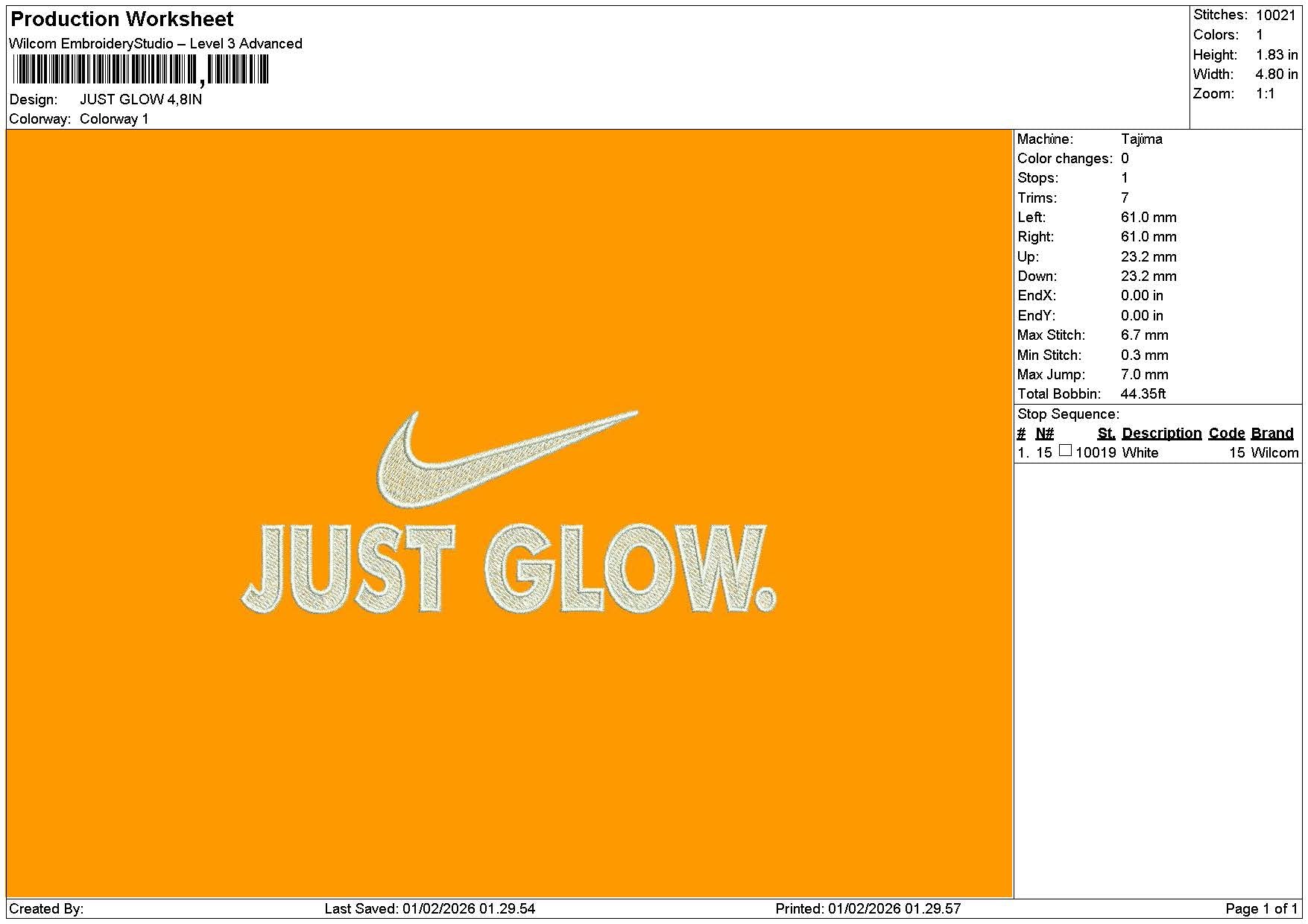
Task: Click the Color changes value "0"
Action: pyautogui.click(x=1125, y=159)
